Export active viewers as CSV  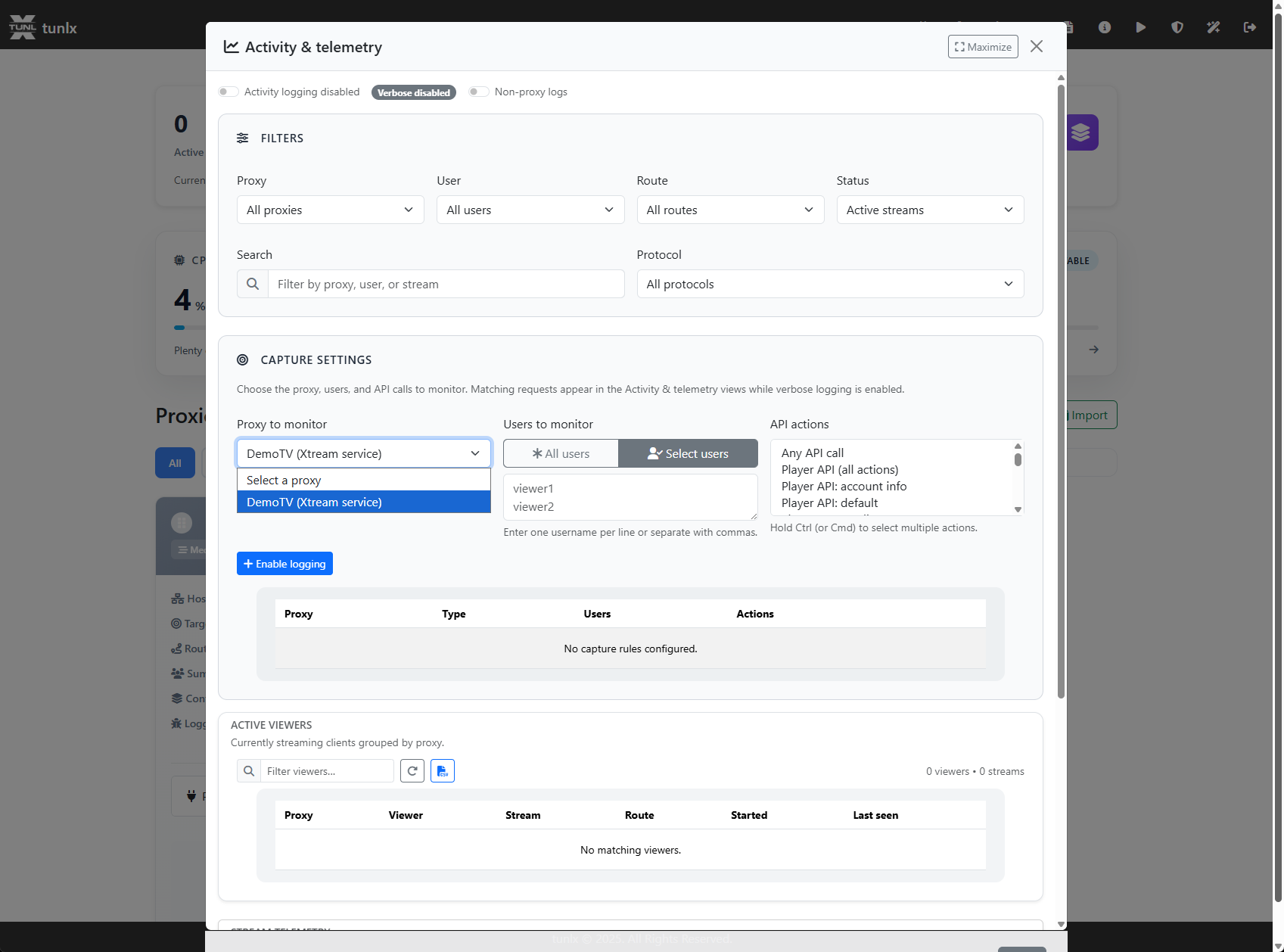coord(443,771)
